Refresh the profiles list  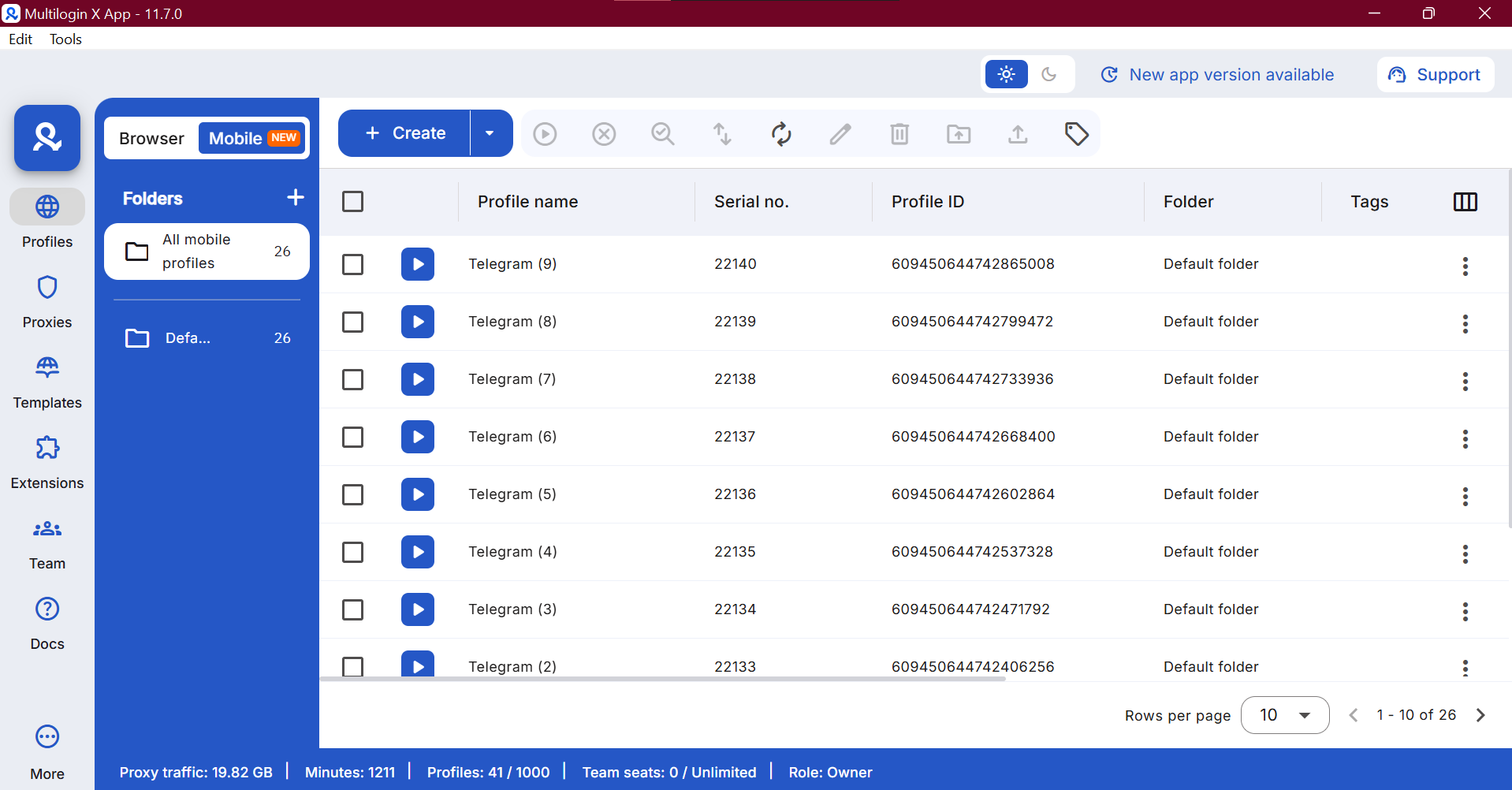pos(780,134)
